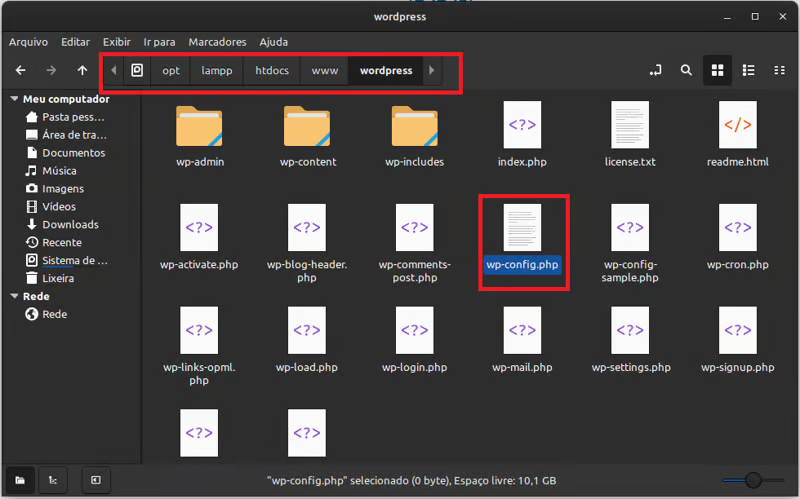Open the Arquivo menu

(29, 42)
